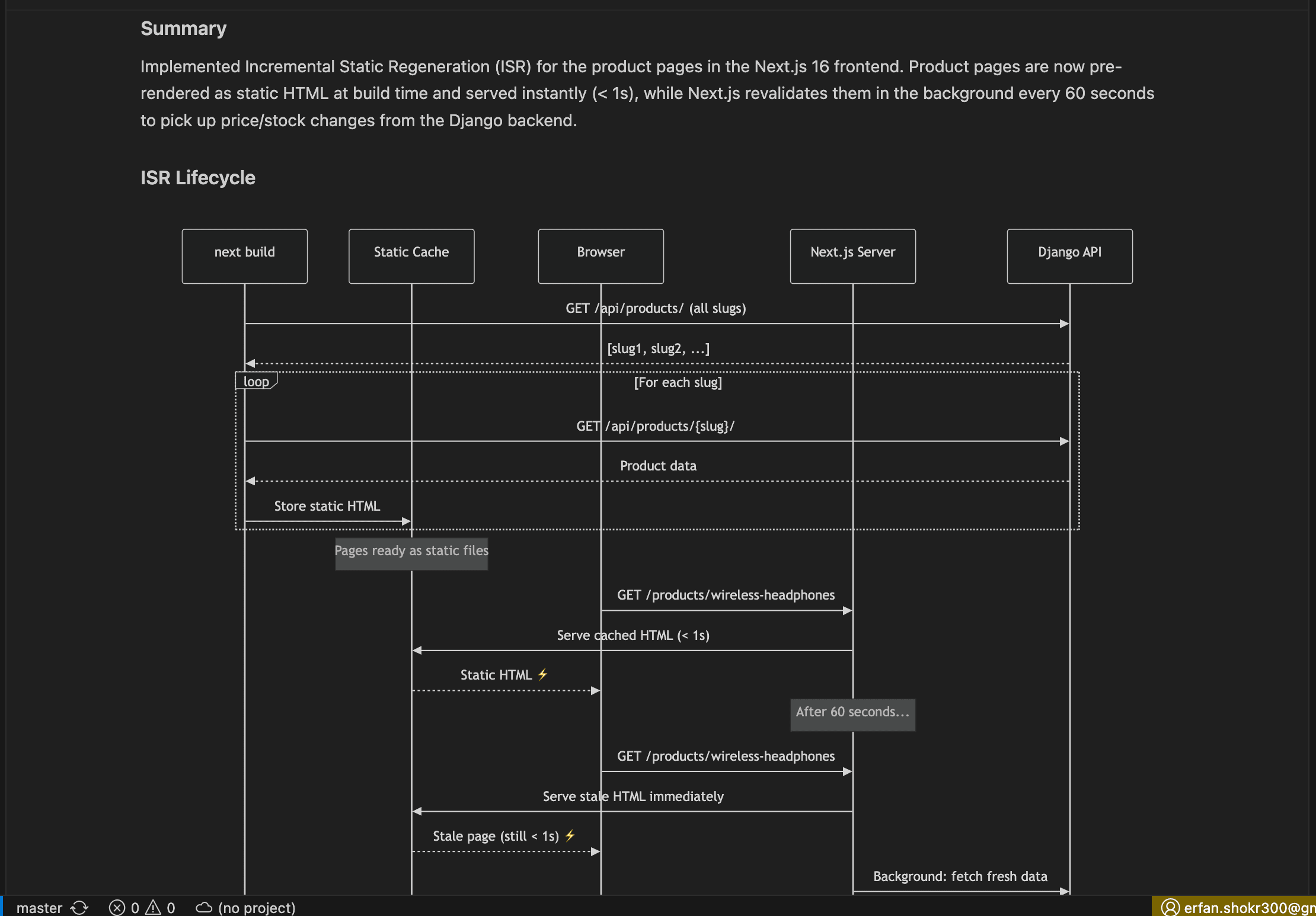Image resolution: width=1316 pixels, height=916 pixels.
Task: Click the Summary heading
Action: click(183, 28)
